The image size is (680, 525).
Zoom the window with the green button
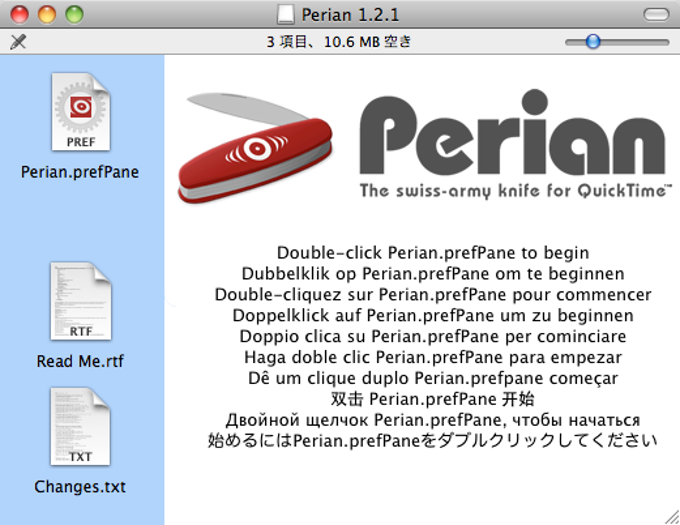74,14
